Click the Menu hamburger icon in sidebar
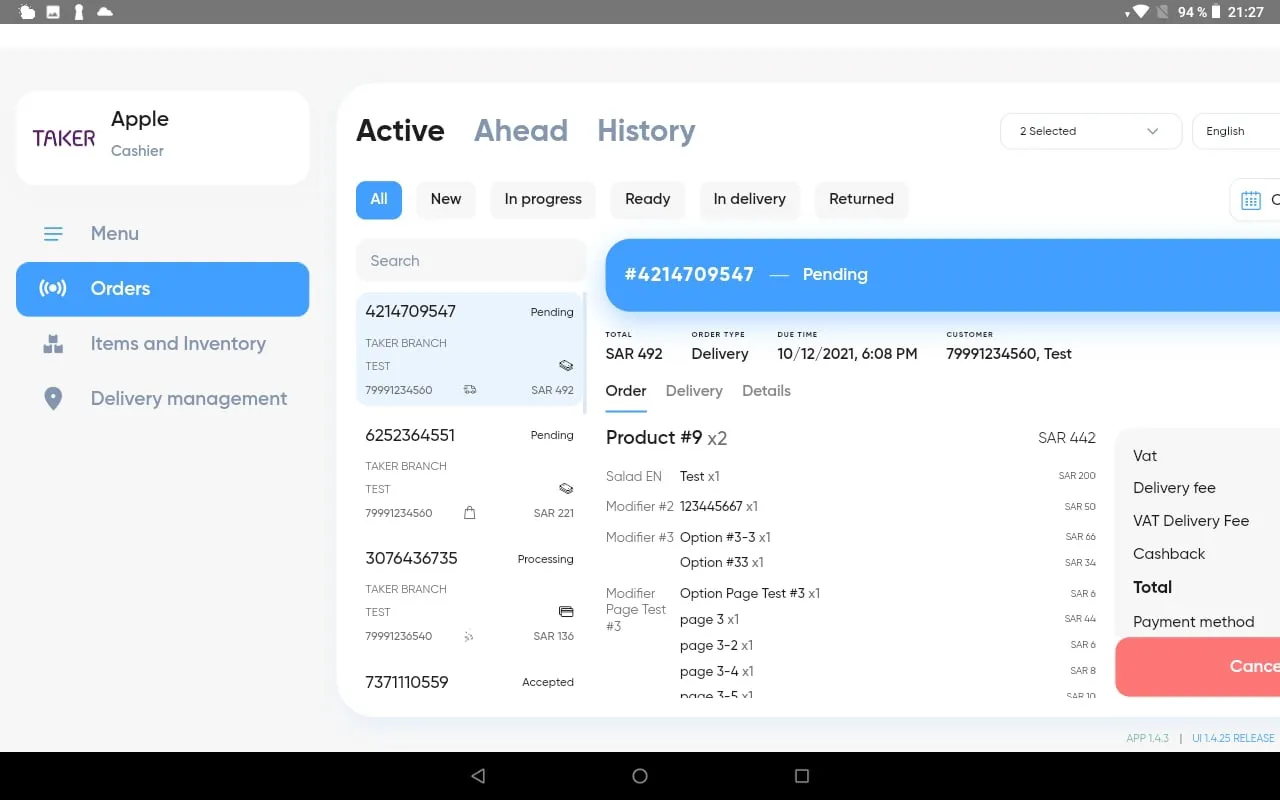The height and width of the screenshot is (800, 1280). (x=53, y=234)
